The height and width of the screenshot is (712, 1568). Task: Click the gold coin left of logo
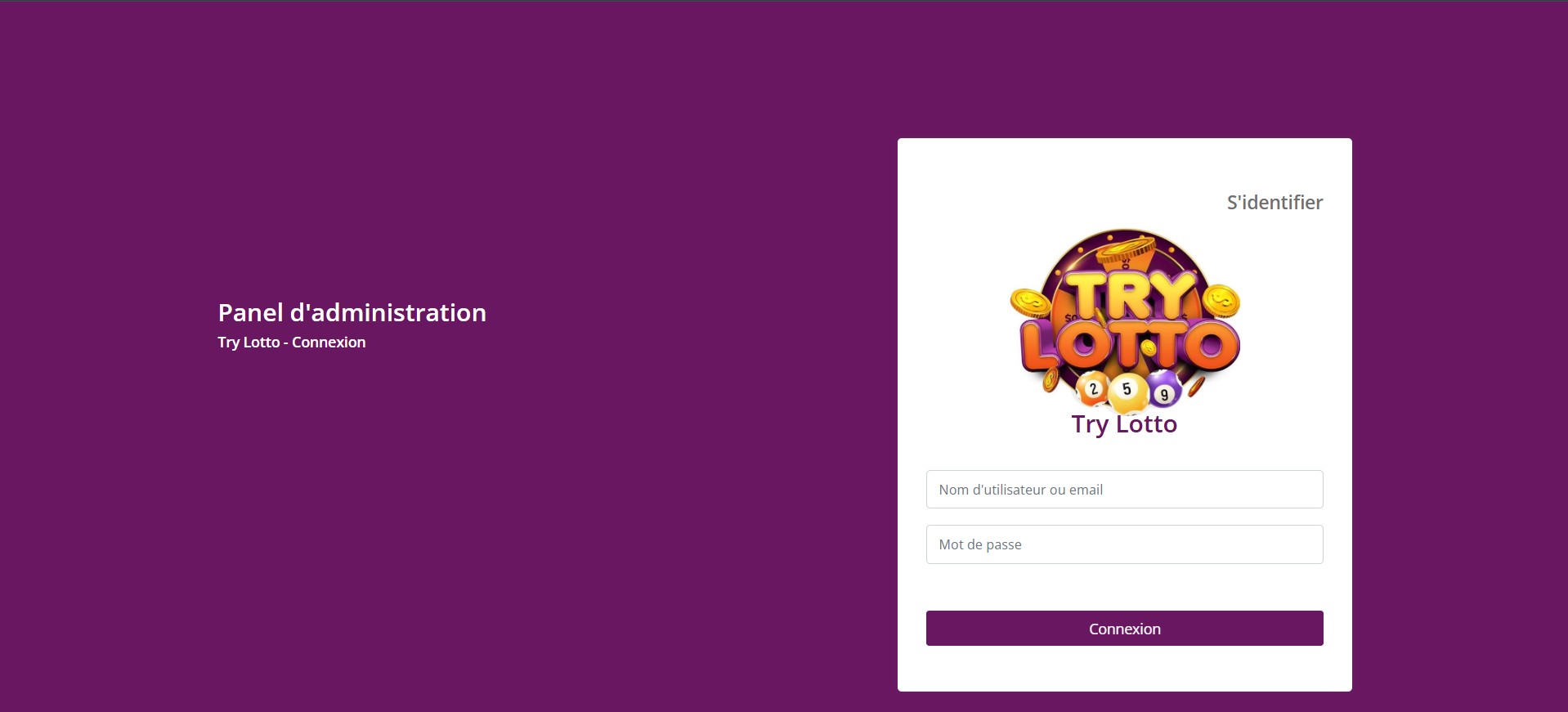[x=1031, y=303]
